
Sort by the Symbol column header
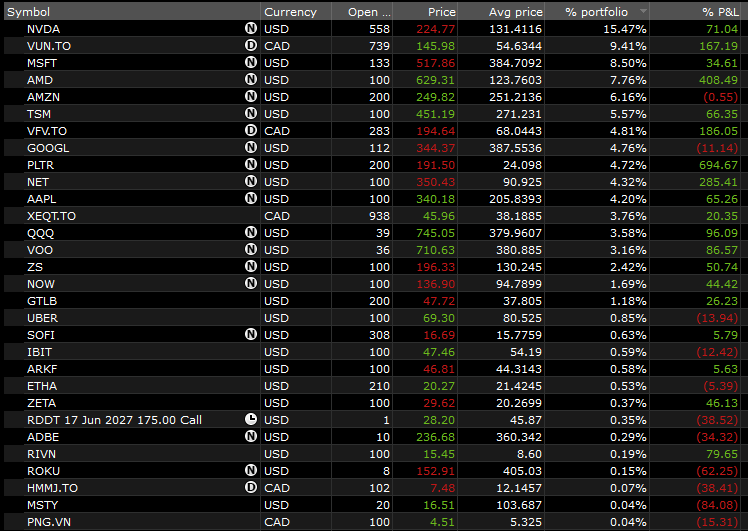click(x=132, y=11)
